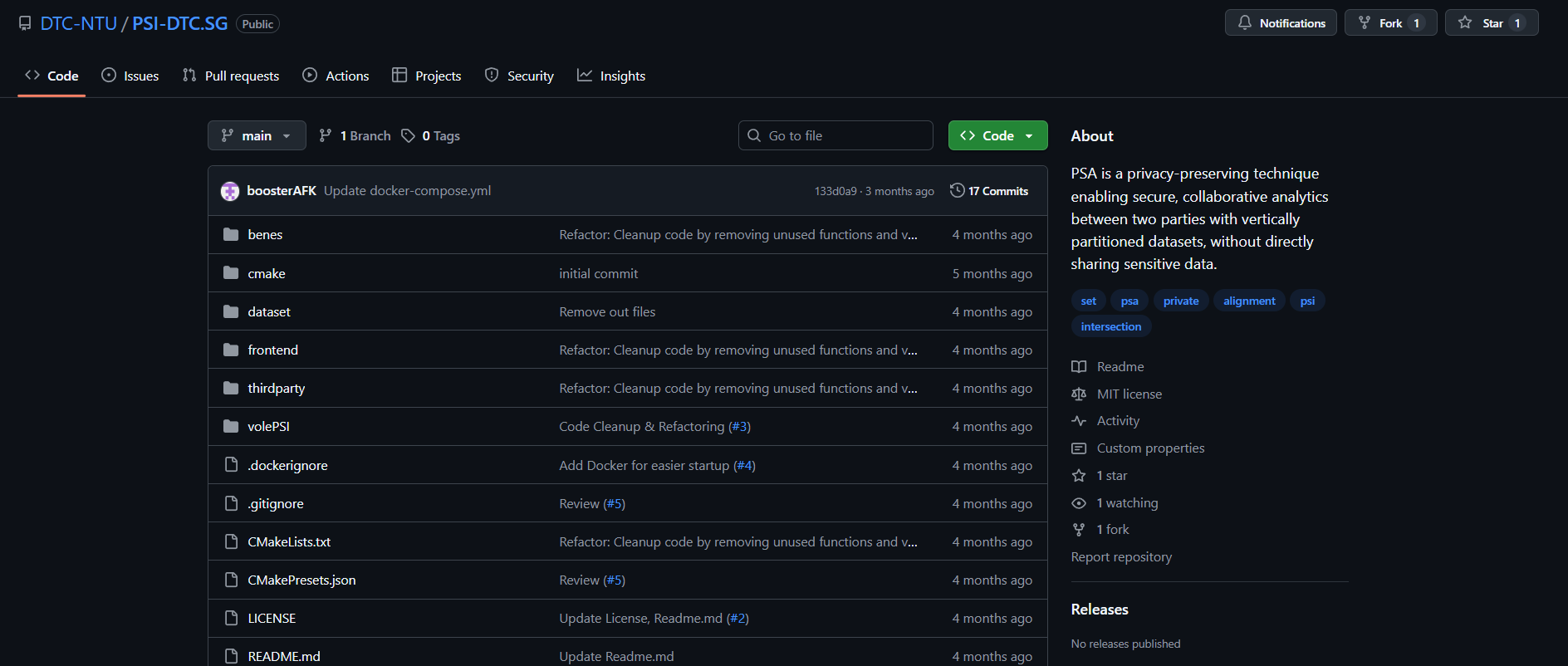Image resolution: width=1568 pixels, height=666 pixels.
Task: Star this repository
Action: tap(1482, 23)
